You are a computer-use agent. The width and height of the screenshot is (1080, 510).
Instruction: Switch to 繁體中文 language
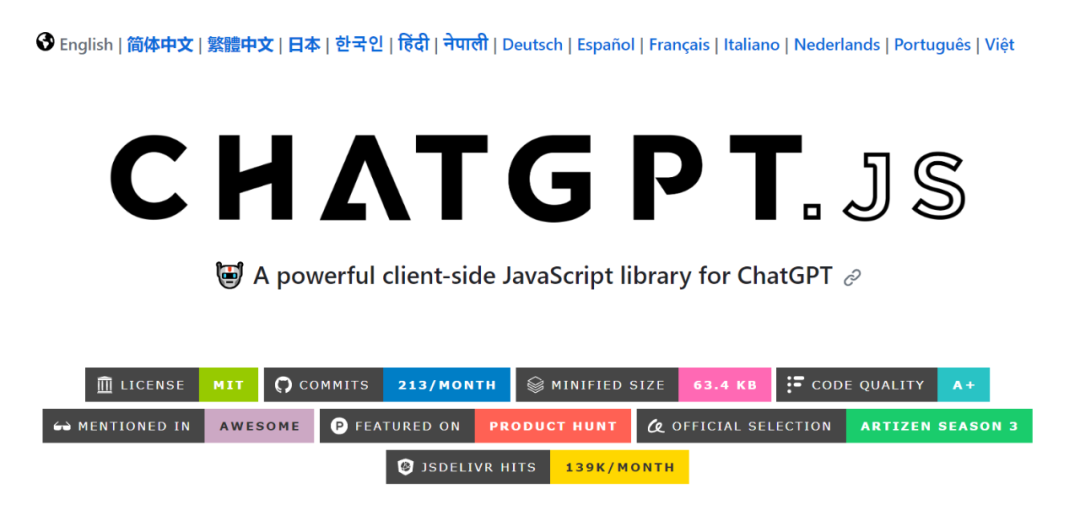240,45
